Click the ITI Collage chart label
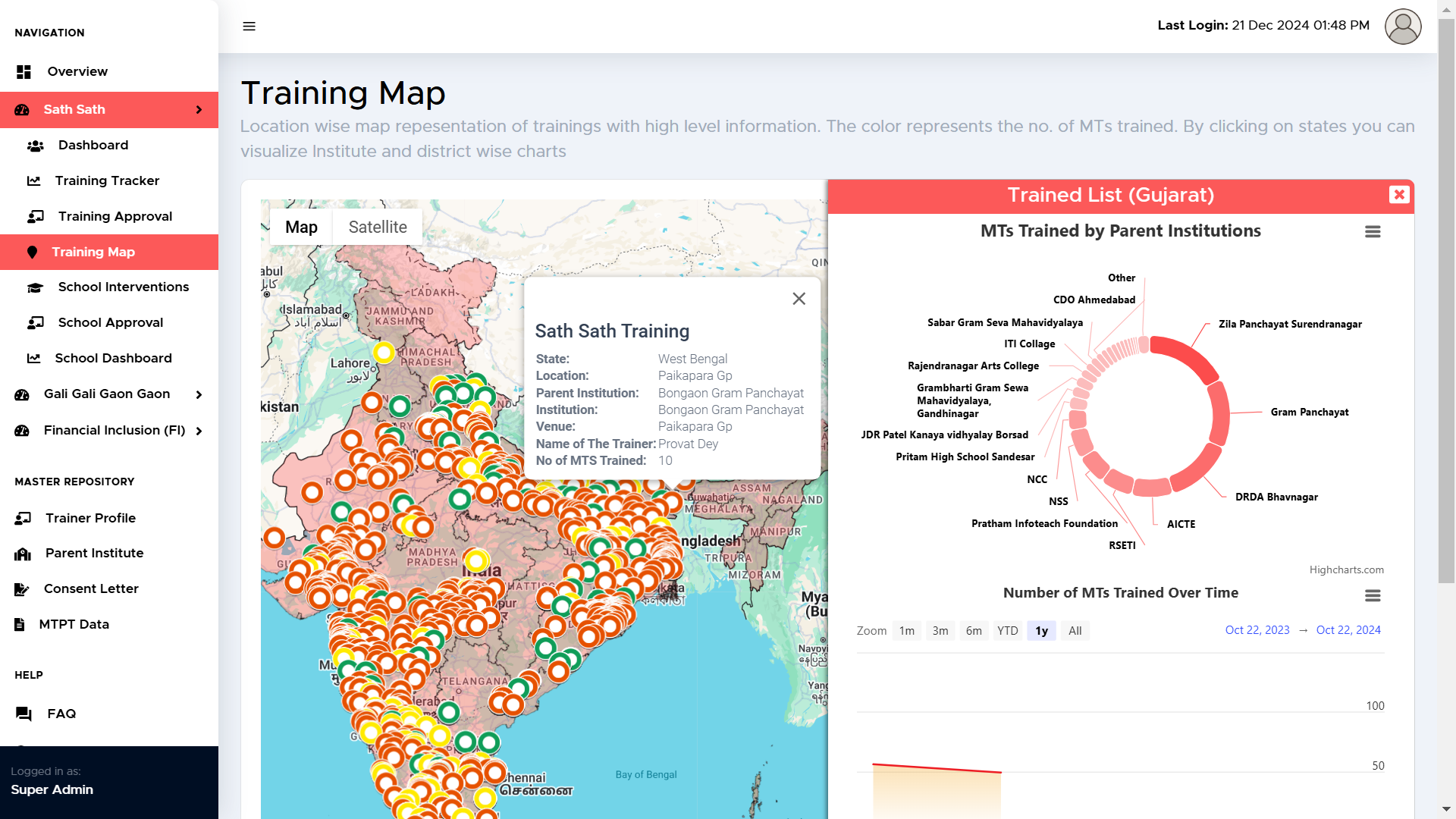The image size is (1456, 819). [x=1029, y=344]
